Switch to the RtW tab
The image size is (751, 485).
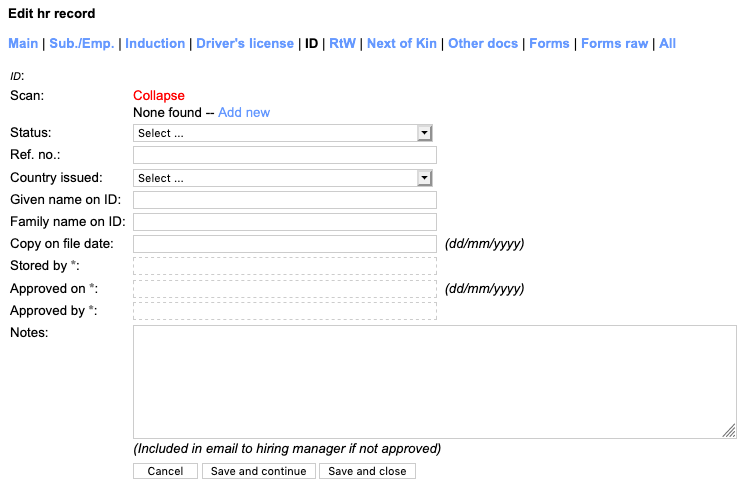pyautogui.click(x=342, y=44)
